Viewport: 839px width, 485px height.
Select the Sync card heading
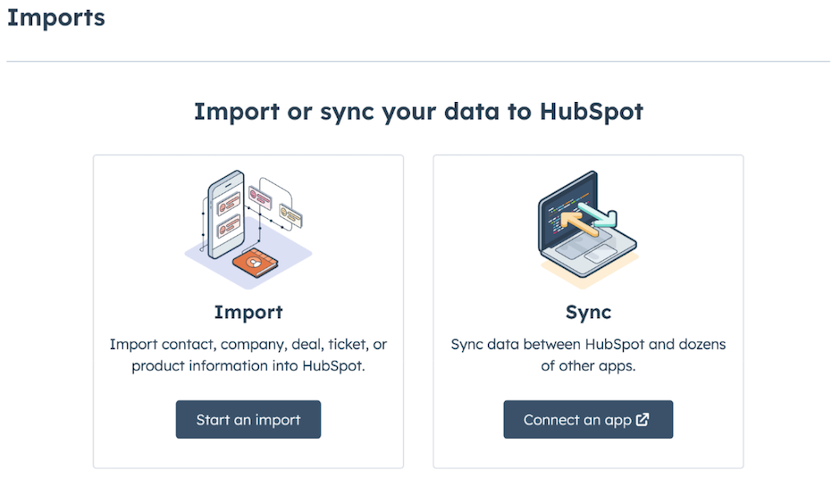pyautogui.click(x=588, y=312)
